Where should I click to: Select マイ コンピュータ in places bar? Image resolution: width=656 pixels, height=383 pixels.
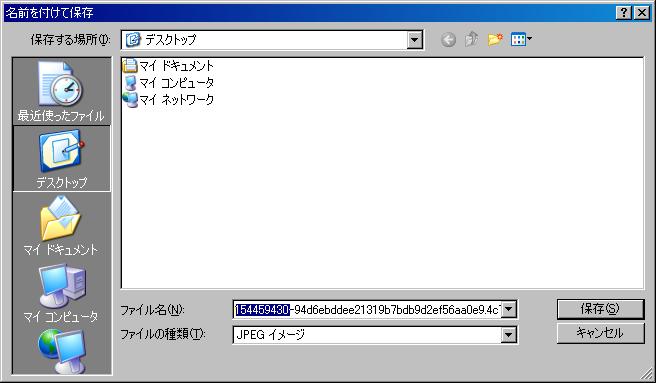[62, 293]
